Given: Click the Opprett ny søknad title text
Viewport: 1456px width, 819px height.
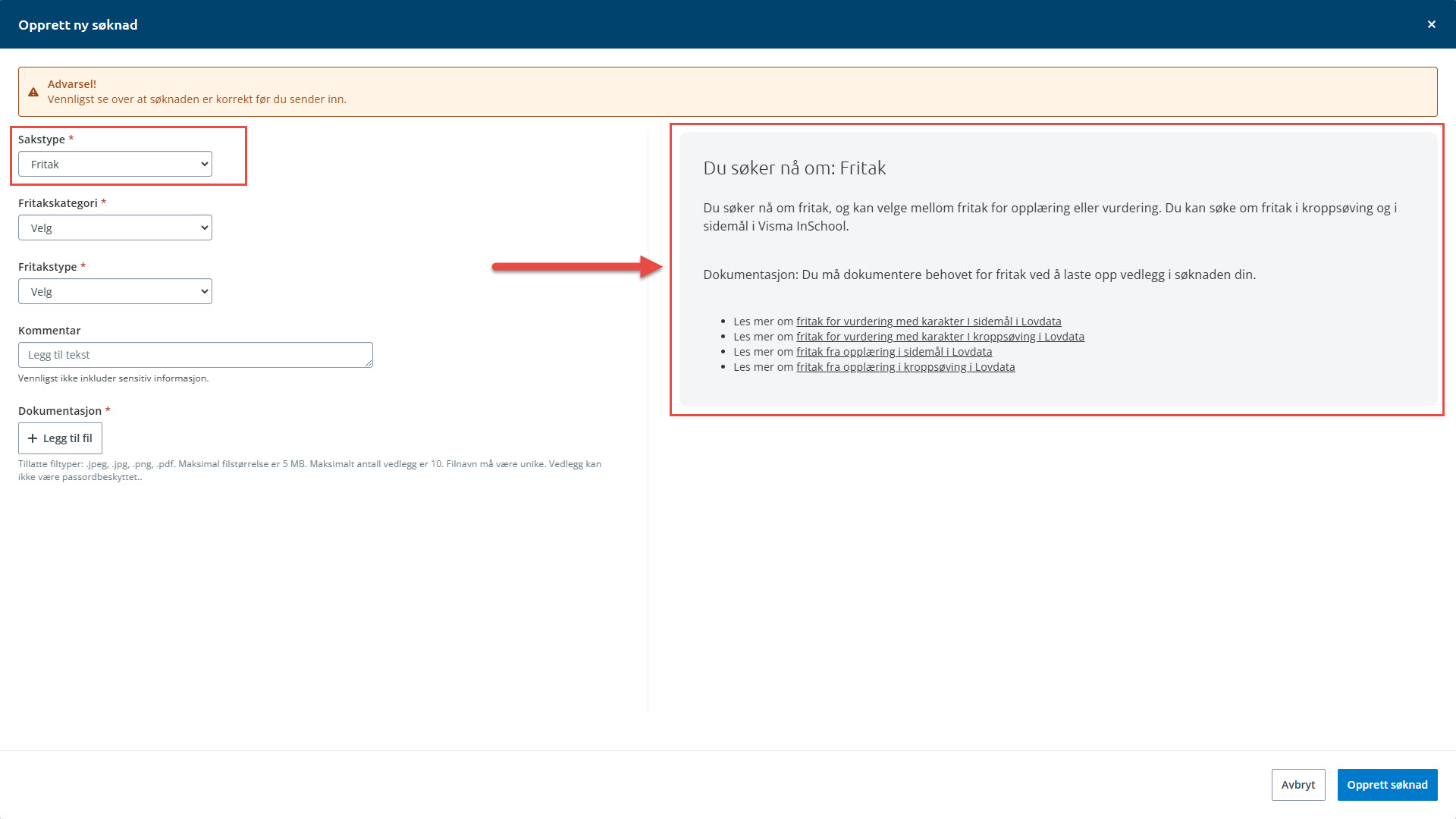Looking at the screenshot, I should point(78,25).
